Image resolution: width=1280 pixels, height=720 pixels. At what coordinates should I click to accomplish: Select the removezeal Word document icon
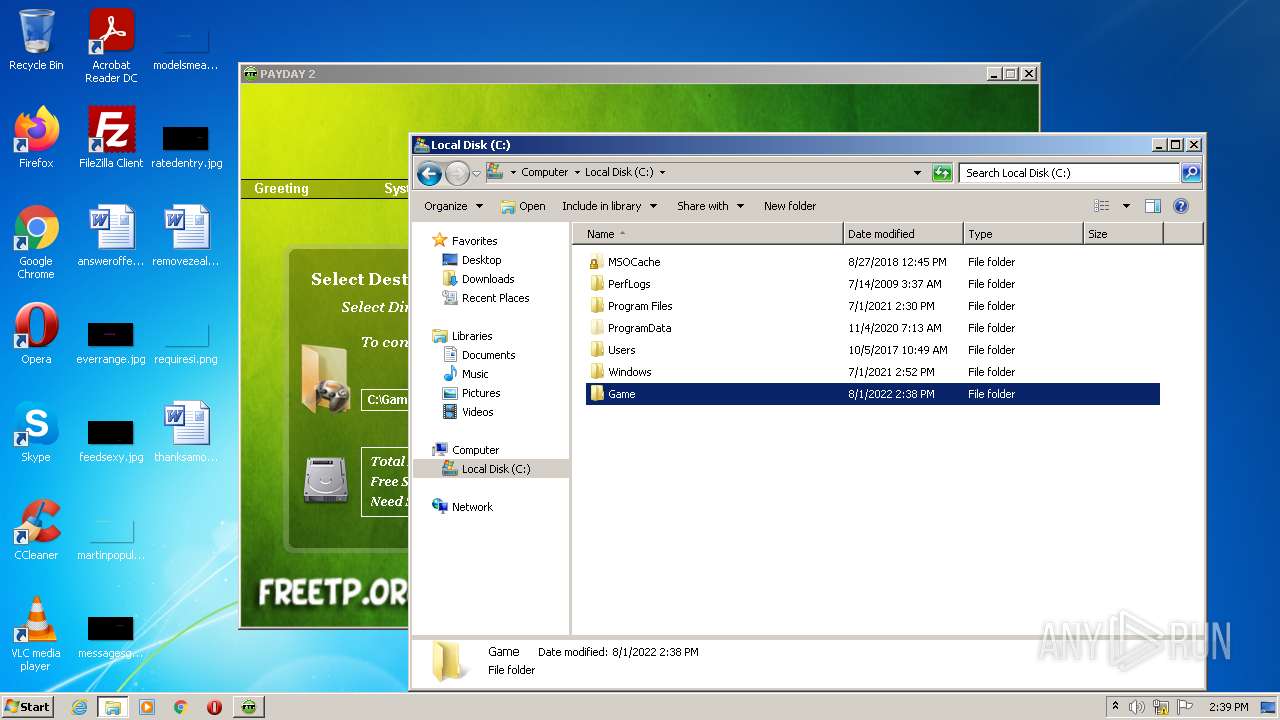(x=186, y=236)
